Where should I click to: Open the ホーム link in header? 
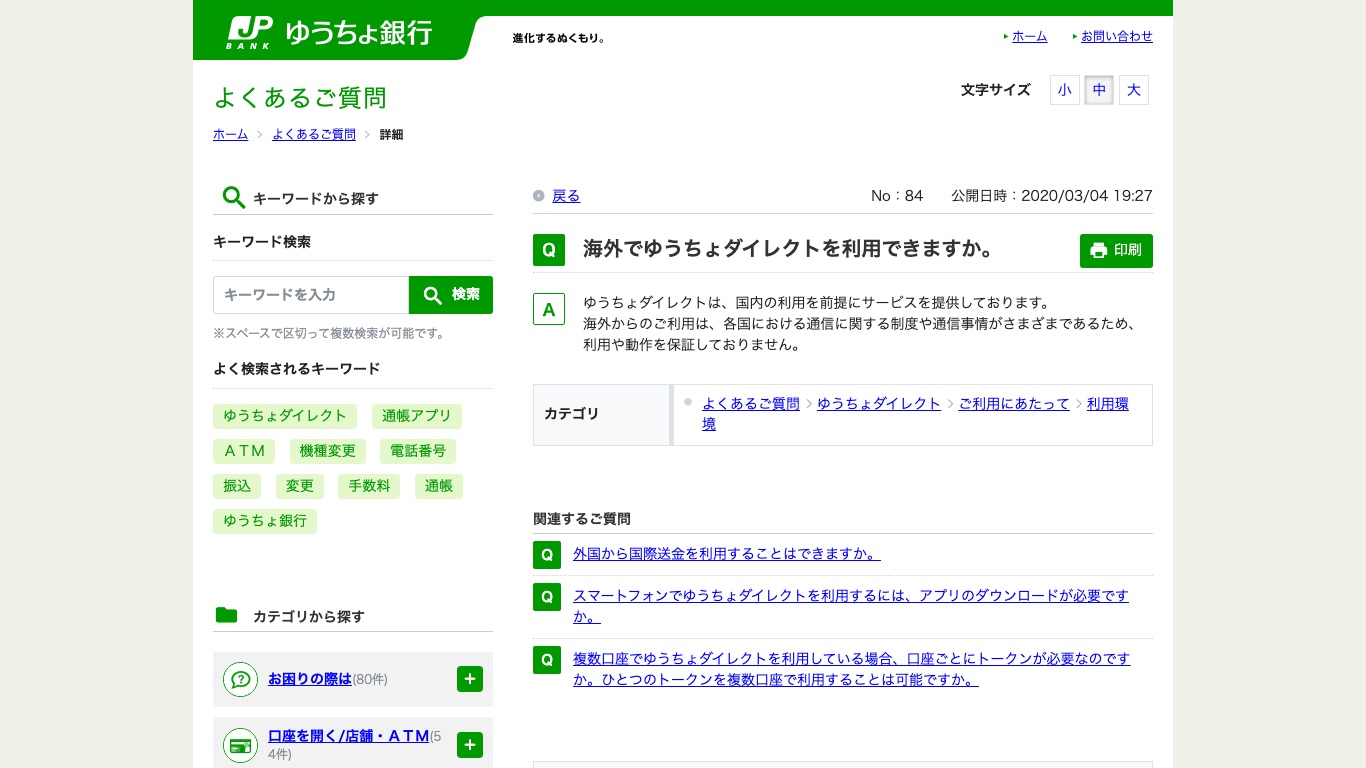point(1029,36)
